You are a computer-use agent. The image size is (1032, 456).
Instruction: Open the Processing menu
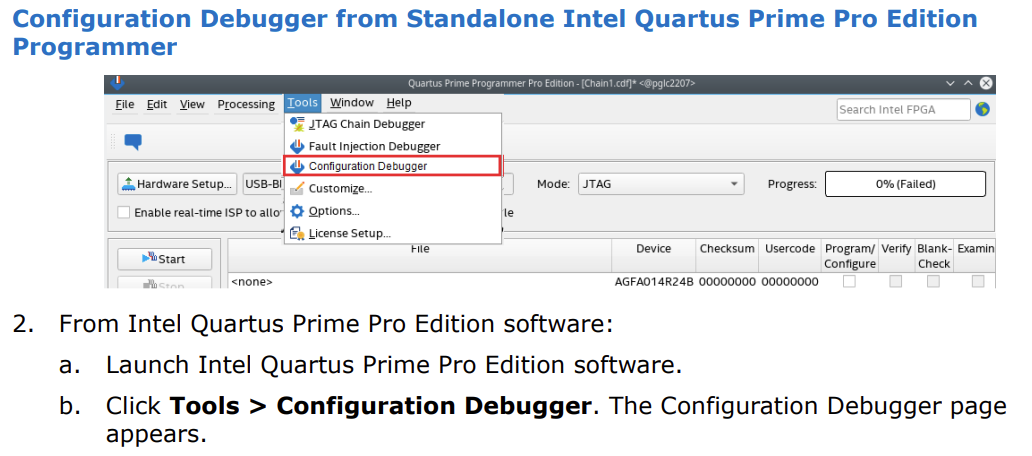(246, 104)
